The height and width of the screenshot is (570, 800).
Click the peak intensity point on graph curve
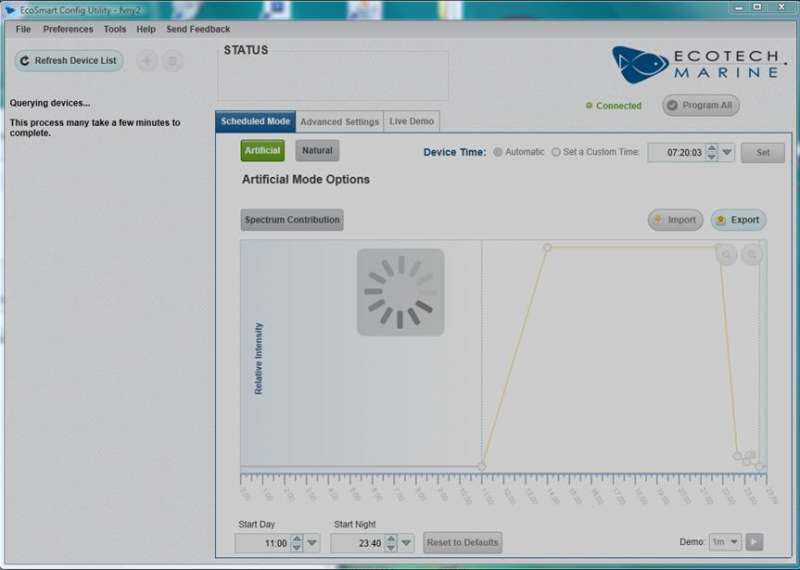[547, 247]
